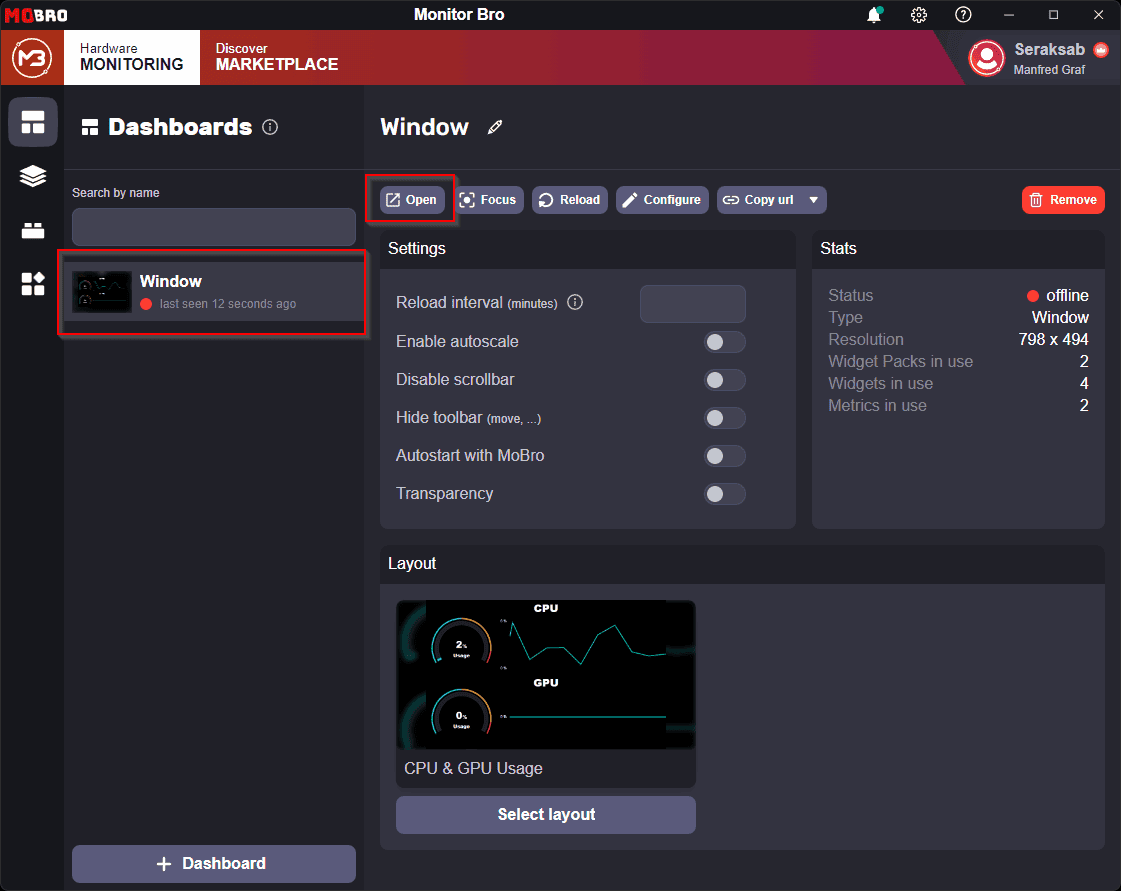Viewport: 1121px width, 891px height.
Task: Click the Window entry thumbnail preview
Action: click(102, 292)
